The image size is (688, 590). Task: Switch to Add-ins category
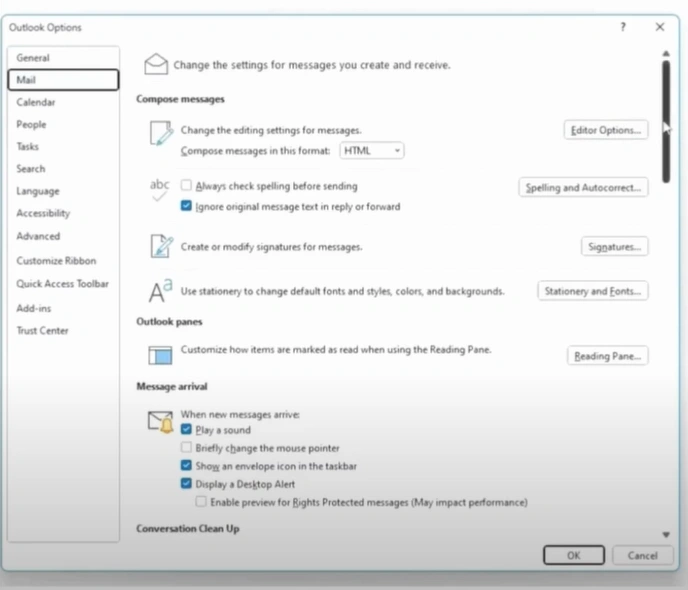63,308
